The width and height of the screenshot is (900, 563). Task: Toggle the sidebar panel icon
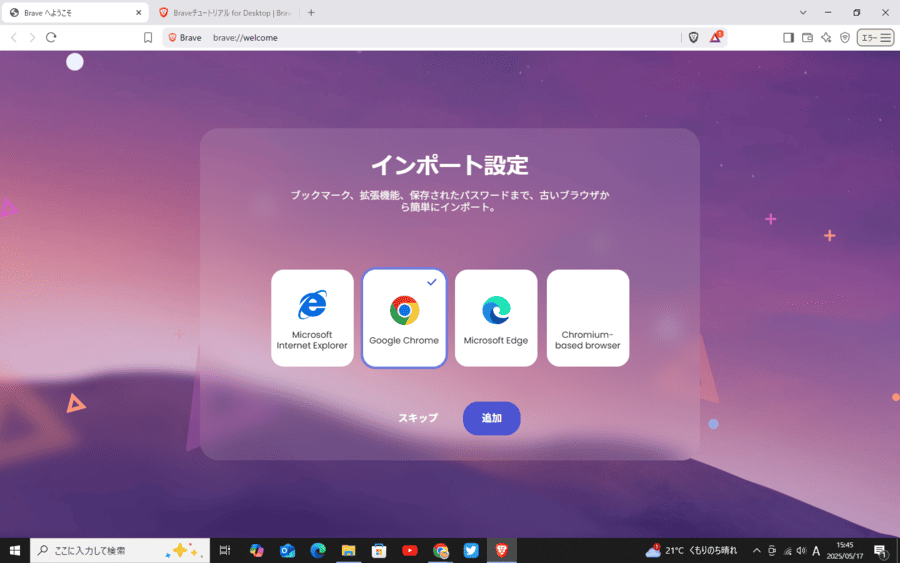[788, 37]
